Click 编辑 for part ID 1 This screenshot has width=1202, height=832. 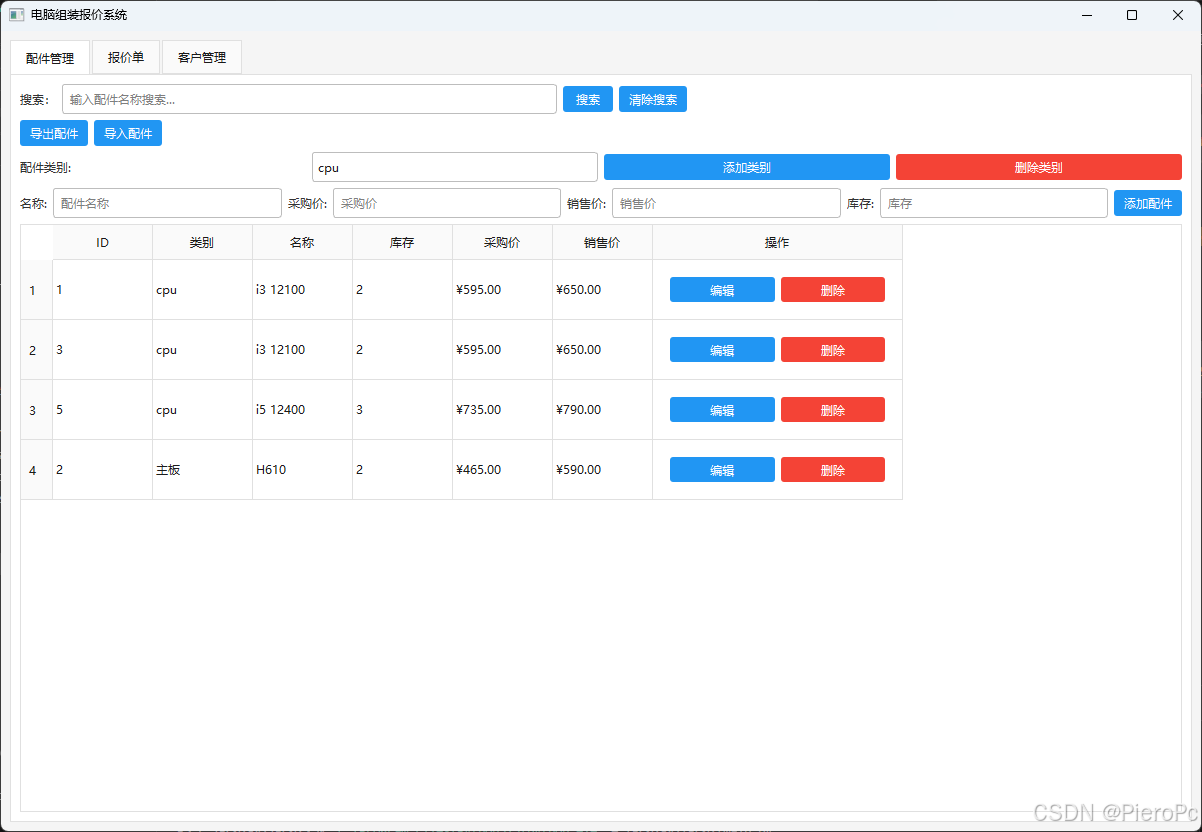click(722, 290)
